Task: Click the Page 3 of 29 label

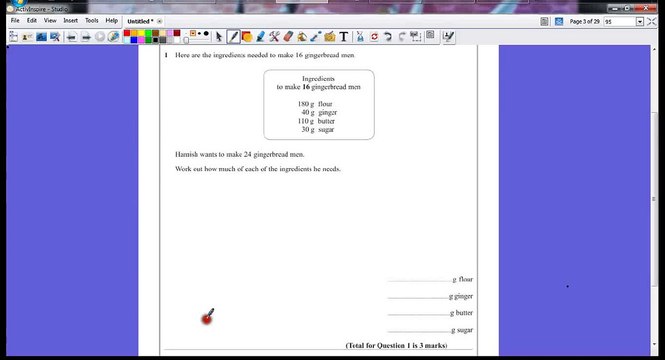Action: click(x=584, y=21)
